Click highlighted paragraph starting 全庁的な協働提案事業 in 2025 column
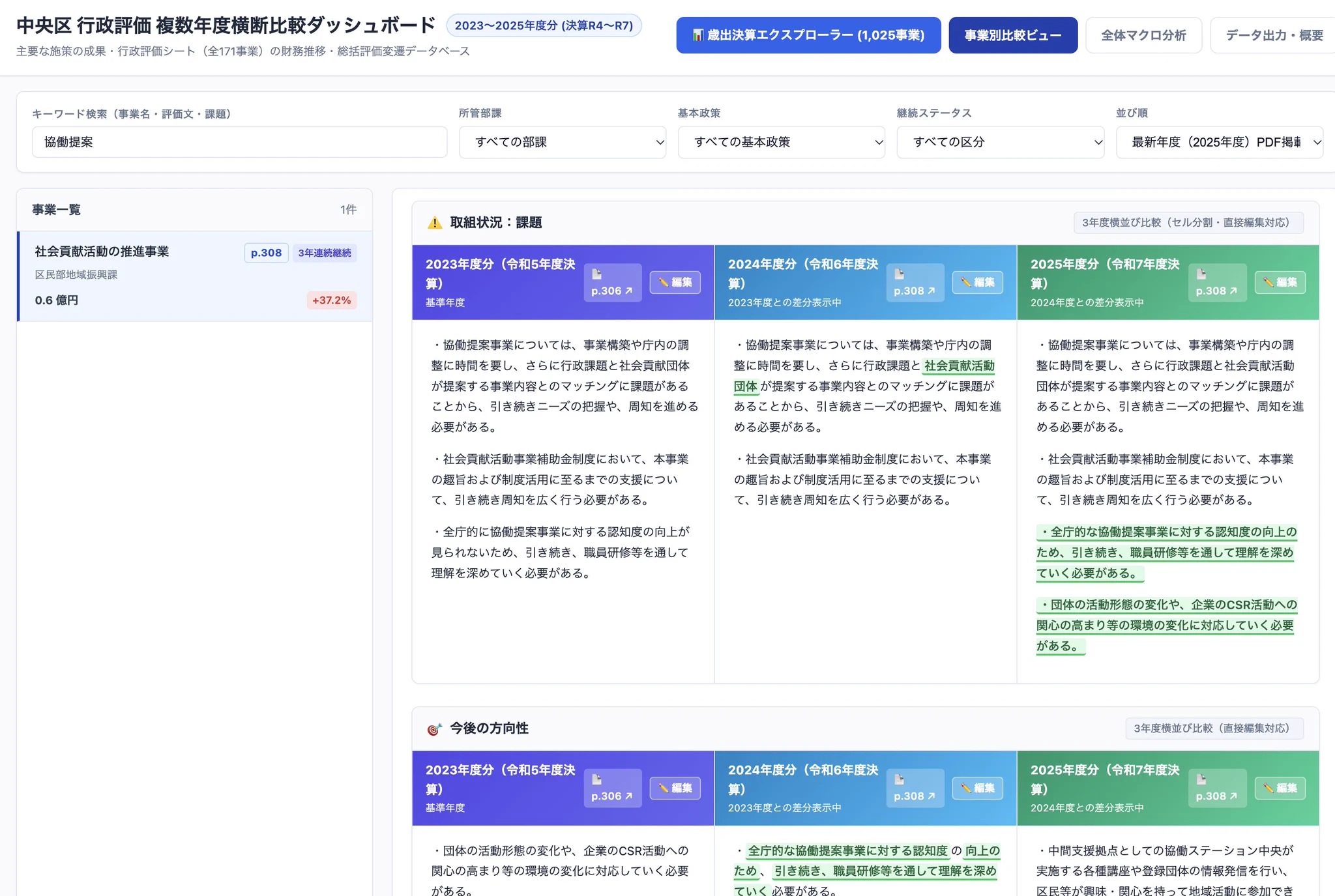The image size is (1335, 896). 1166,553
